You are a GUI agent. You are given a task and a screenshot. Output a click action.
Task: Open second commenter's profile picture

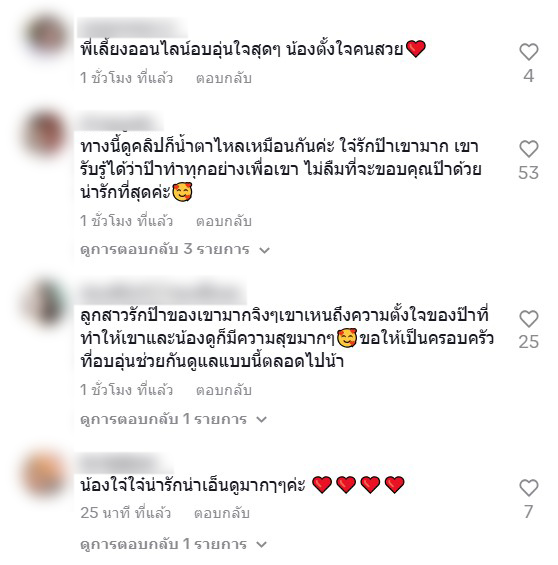46,134
